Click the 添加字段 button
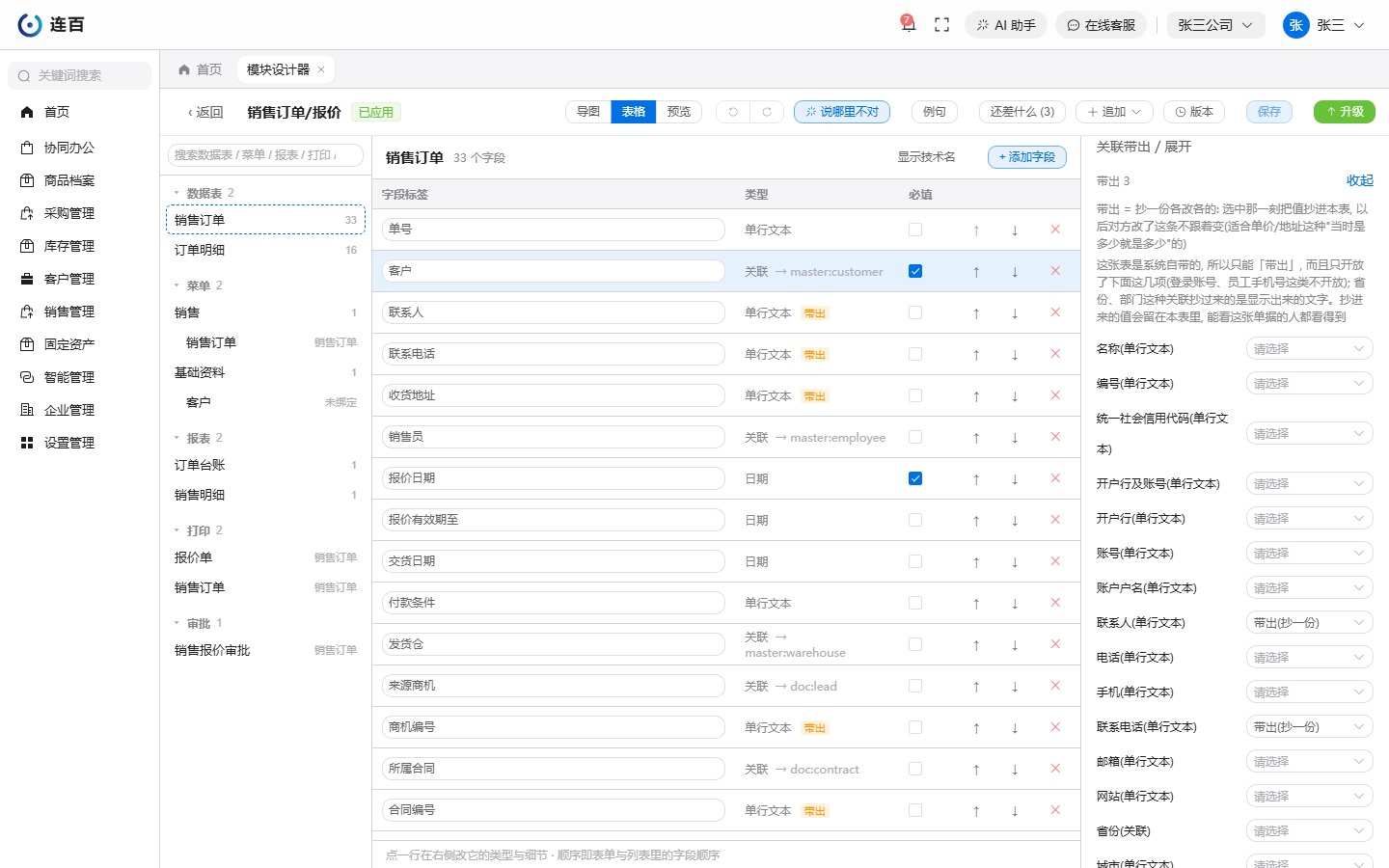This screenshot has height=868, width=1389. pyautogui.click(x=1027, y=156)
